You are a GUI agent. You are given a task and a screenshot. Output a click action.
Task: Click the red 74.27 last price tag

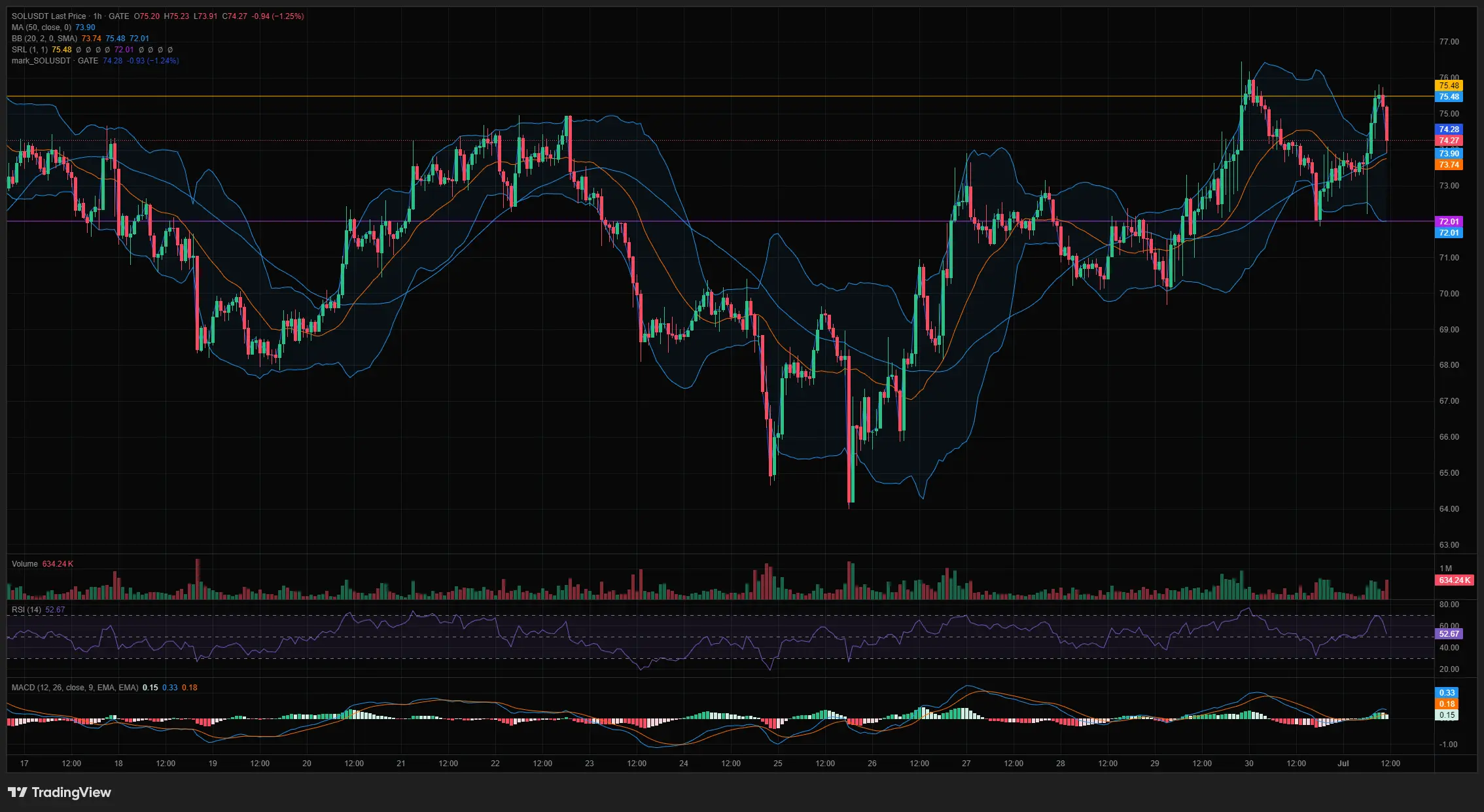coord(1449,141)
